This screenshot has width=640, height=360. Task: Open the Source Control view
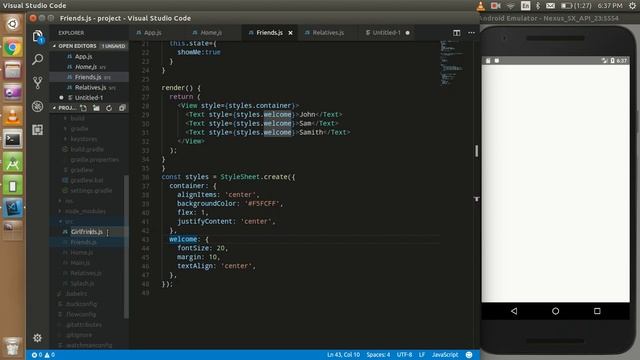[x=38, y=83]
